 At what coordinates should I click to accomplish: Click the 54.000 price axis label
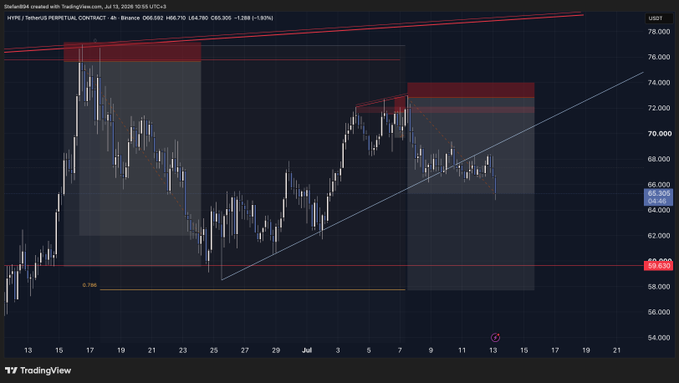659,338
